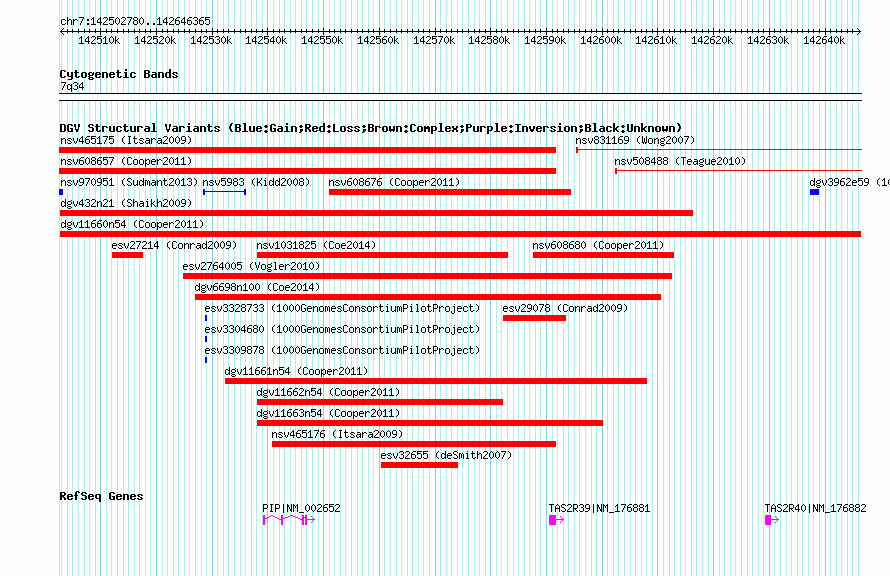Open nsv608676 (Cooper2011) variant label
The width and height of the screenshot is (890, 576).
(394, 182)
